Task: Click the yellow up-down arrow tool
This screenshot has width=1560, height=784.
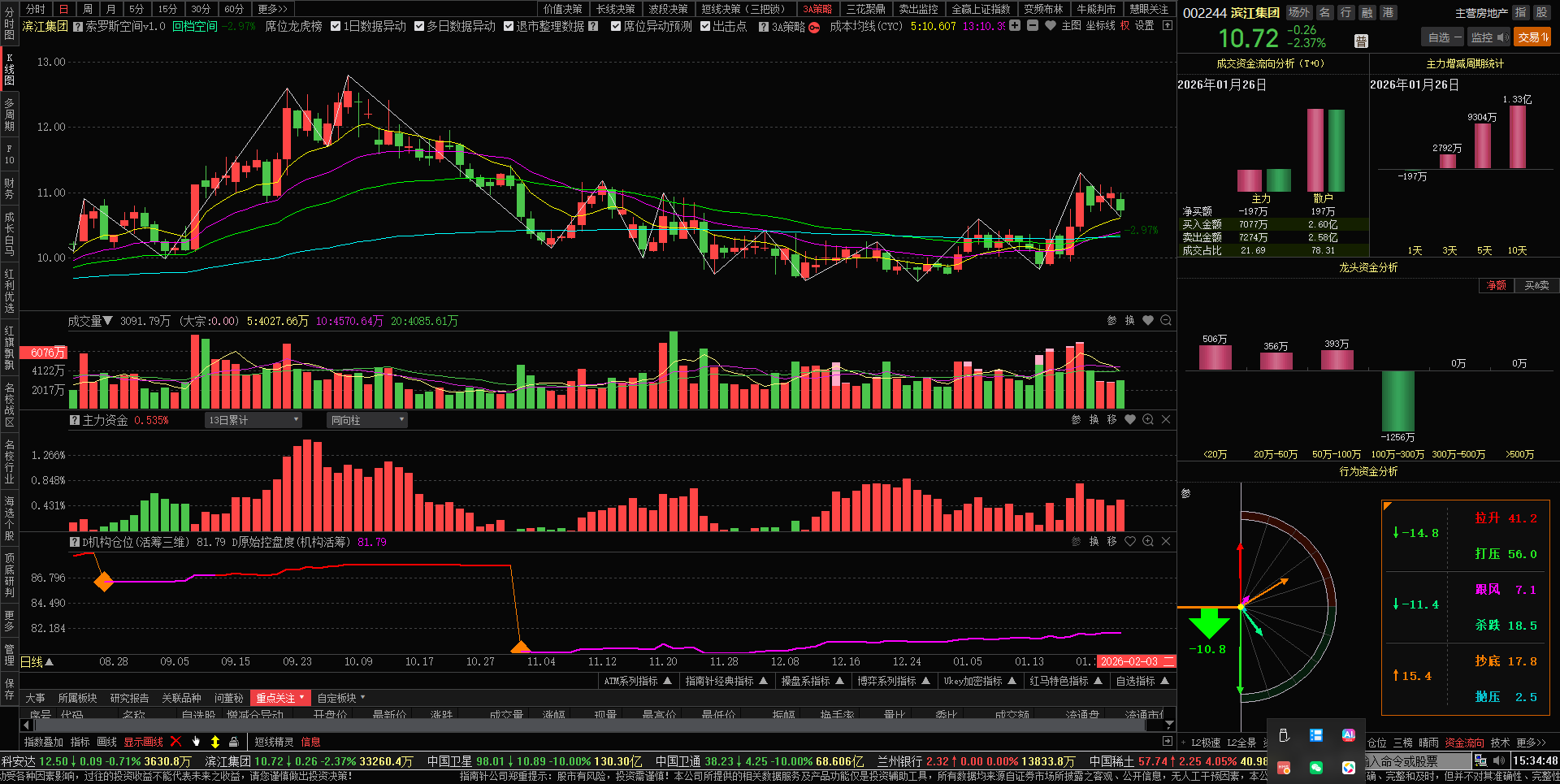Action: (215, 742)
